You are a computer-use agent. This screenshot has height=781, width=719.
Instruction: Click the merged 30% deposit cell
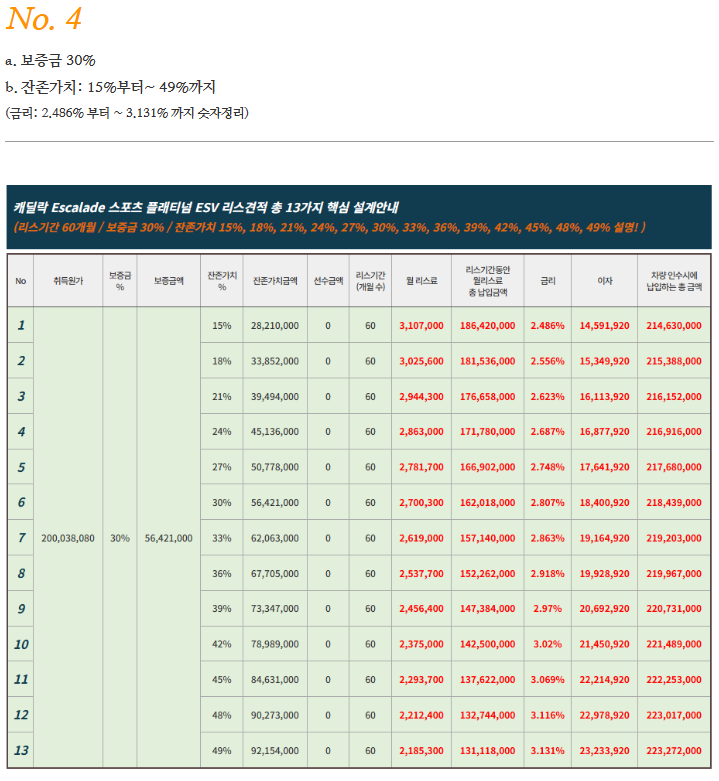(x=120, y=538)
